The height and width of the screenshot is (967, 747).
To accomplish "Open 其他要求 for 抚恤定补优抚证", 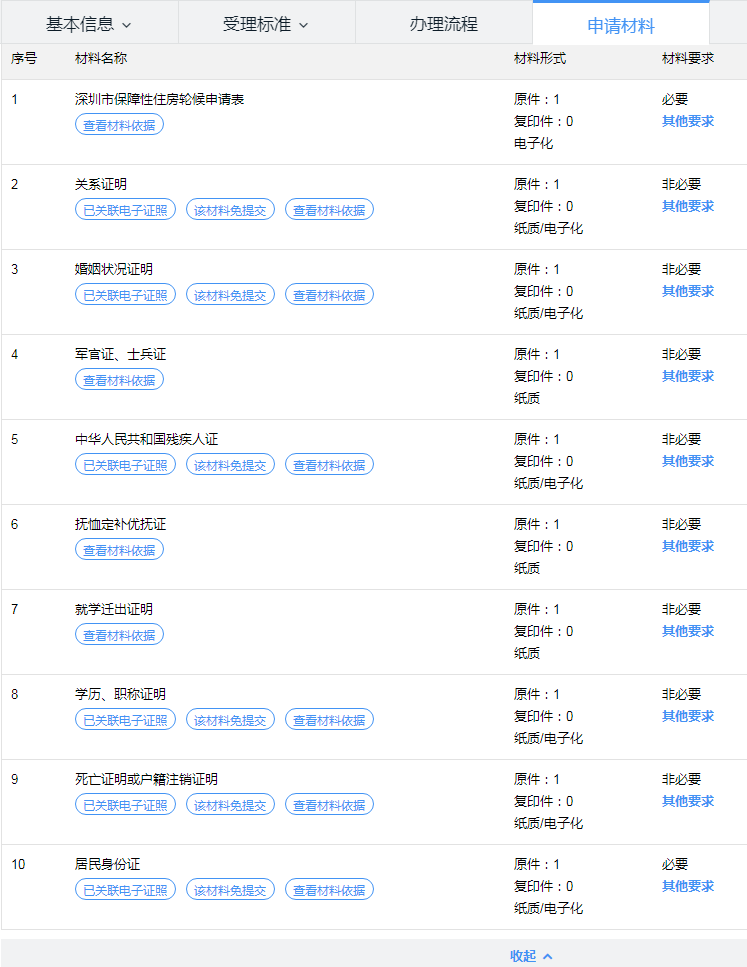I will click(688, 547).
